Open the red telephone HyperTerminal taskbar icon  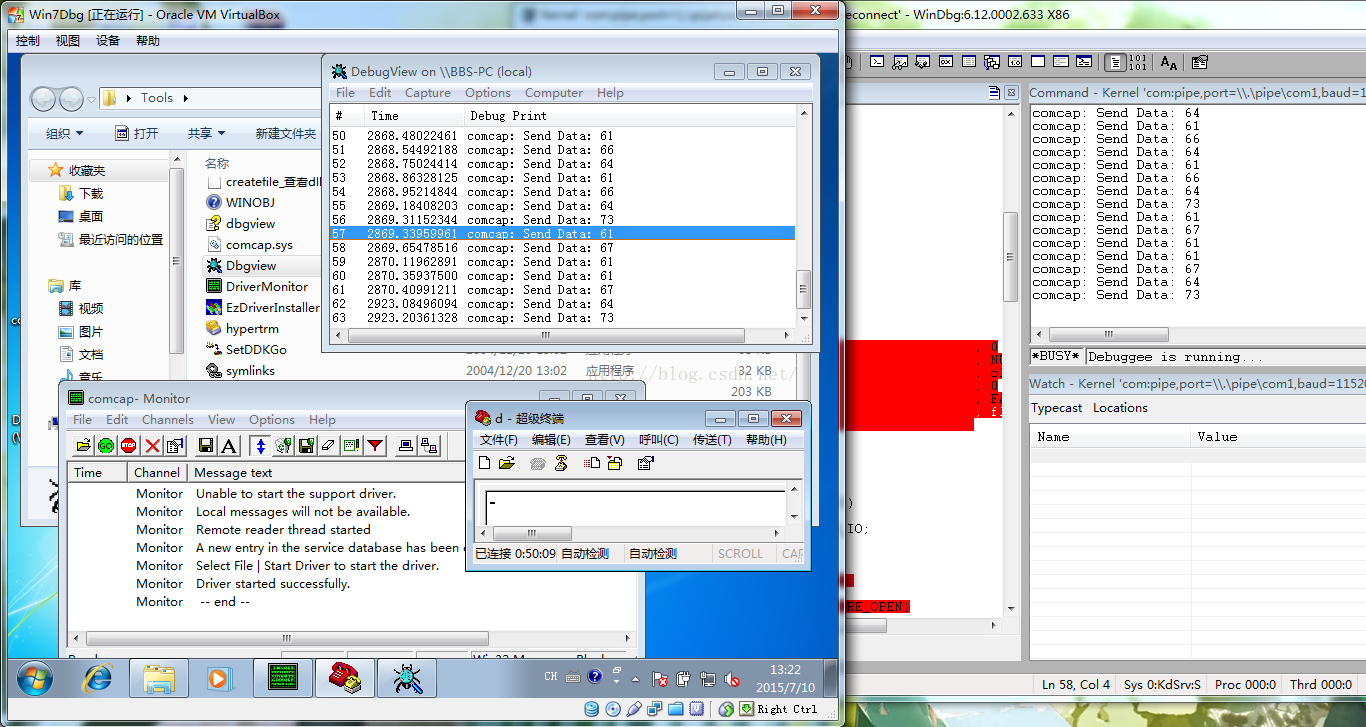[x=344, y=679]
